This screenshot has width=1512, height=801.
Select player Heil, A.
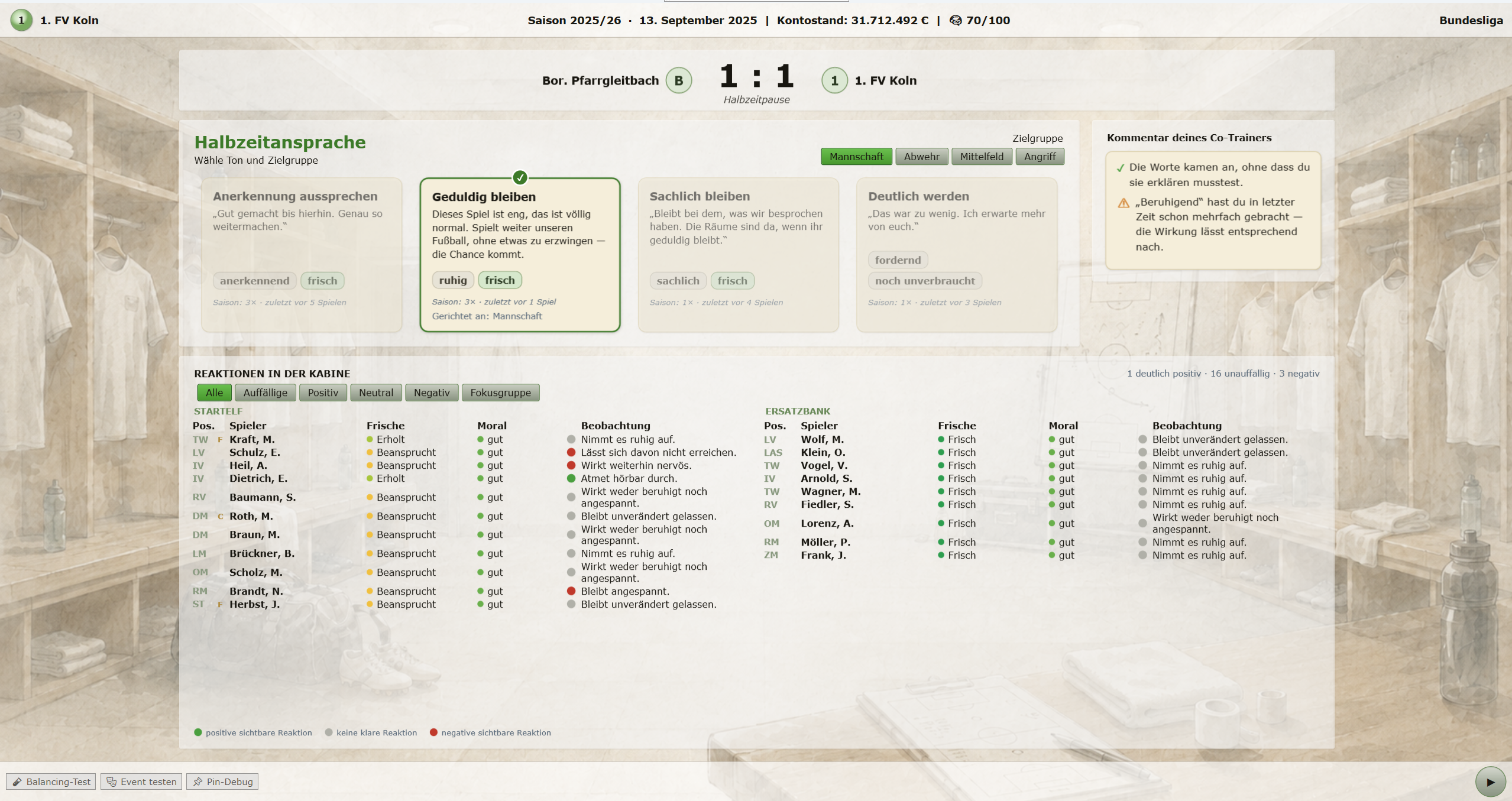(248, 465)
